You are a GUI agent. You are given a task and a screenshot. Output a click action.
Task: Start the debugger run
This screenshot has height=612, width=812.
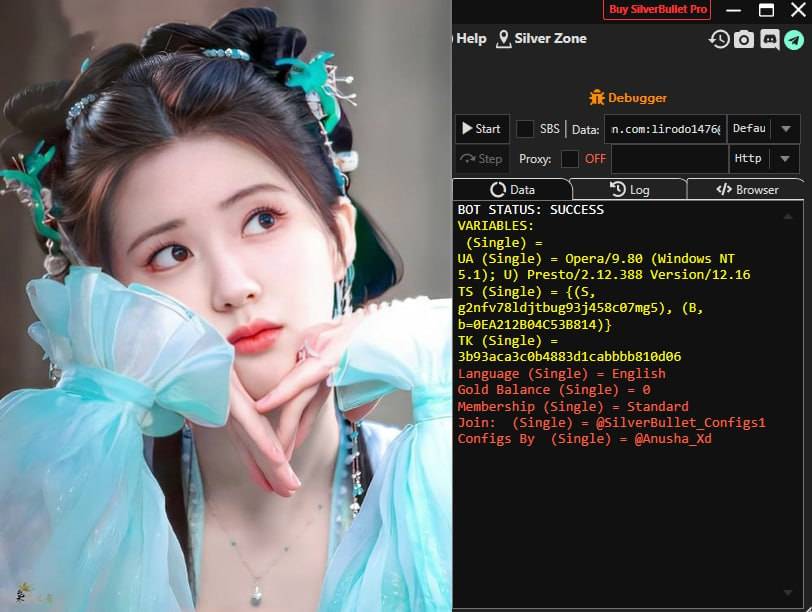tap(482, 128)
